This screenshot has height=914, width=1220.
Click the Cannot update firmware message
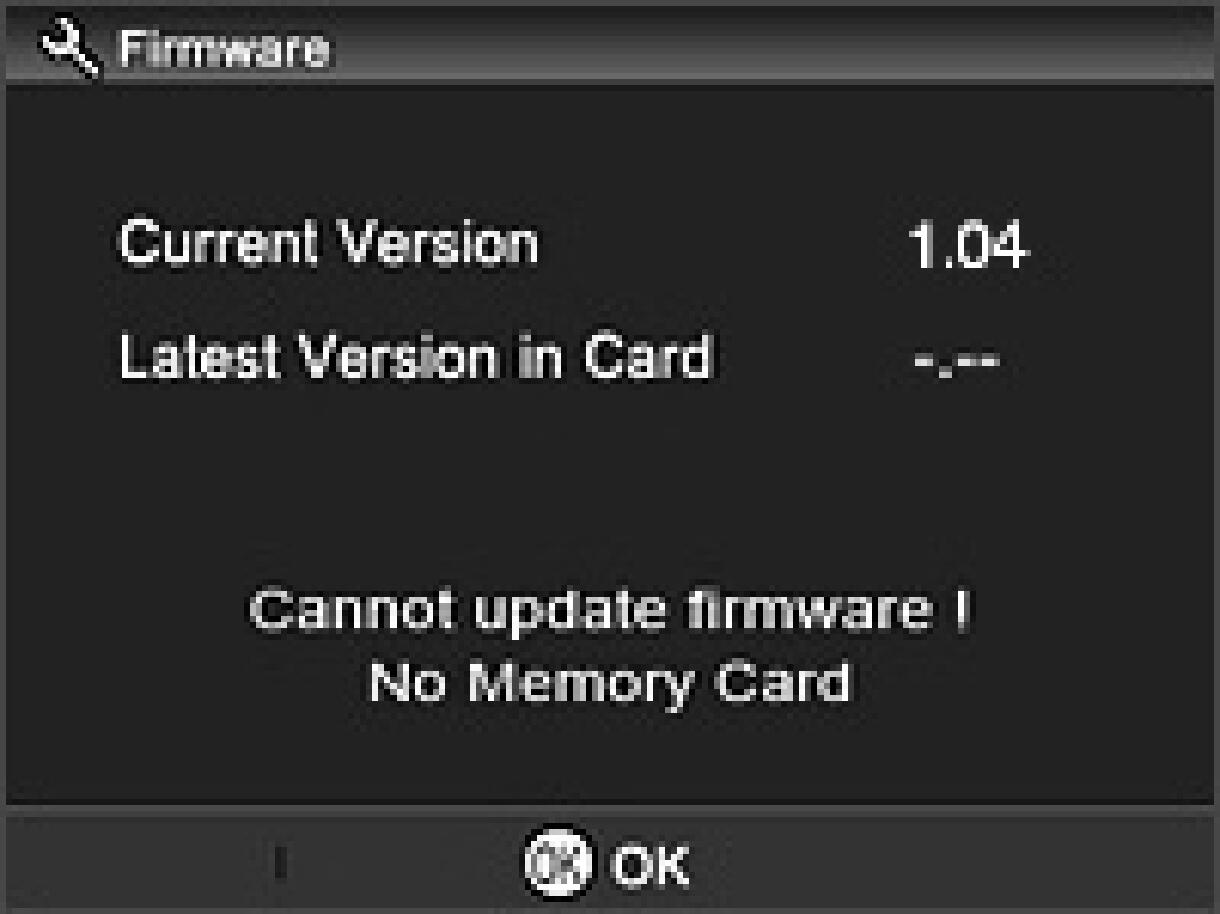click(x=610, y=612)
